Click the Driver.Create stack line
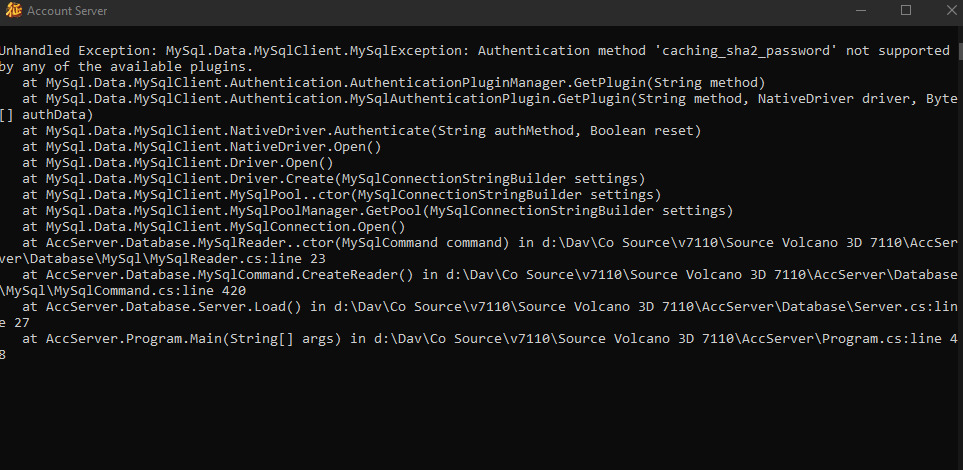 tap(333, 179)
